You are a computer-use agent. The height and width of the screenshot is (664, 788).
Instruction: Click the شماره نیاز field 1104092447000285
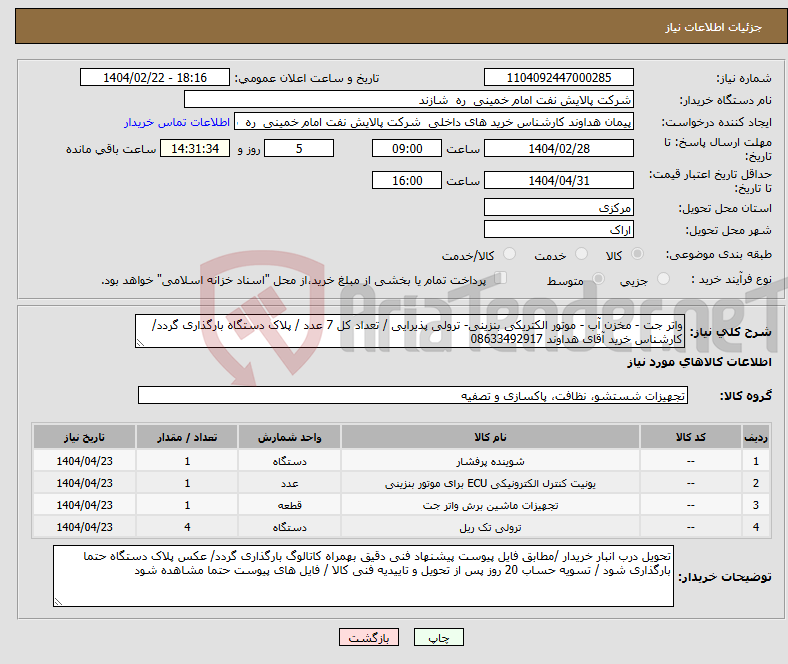tap(558, 77)
